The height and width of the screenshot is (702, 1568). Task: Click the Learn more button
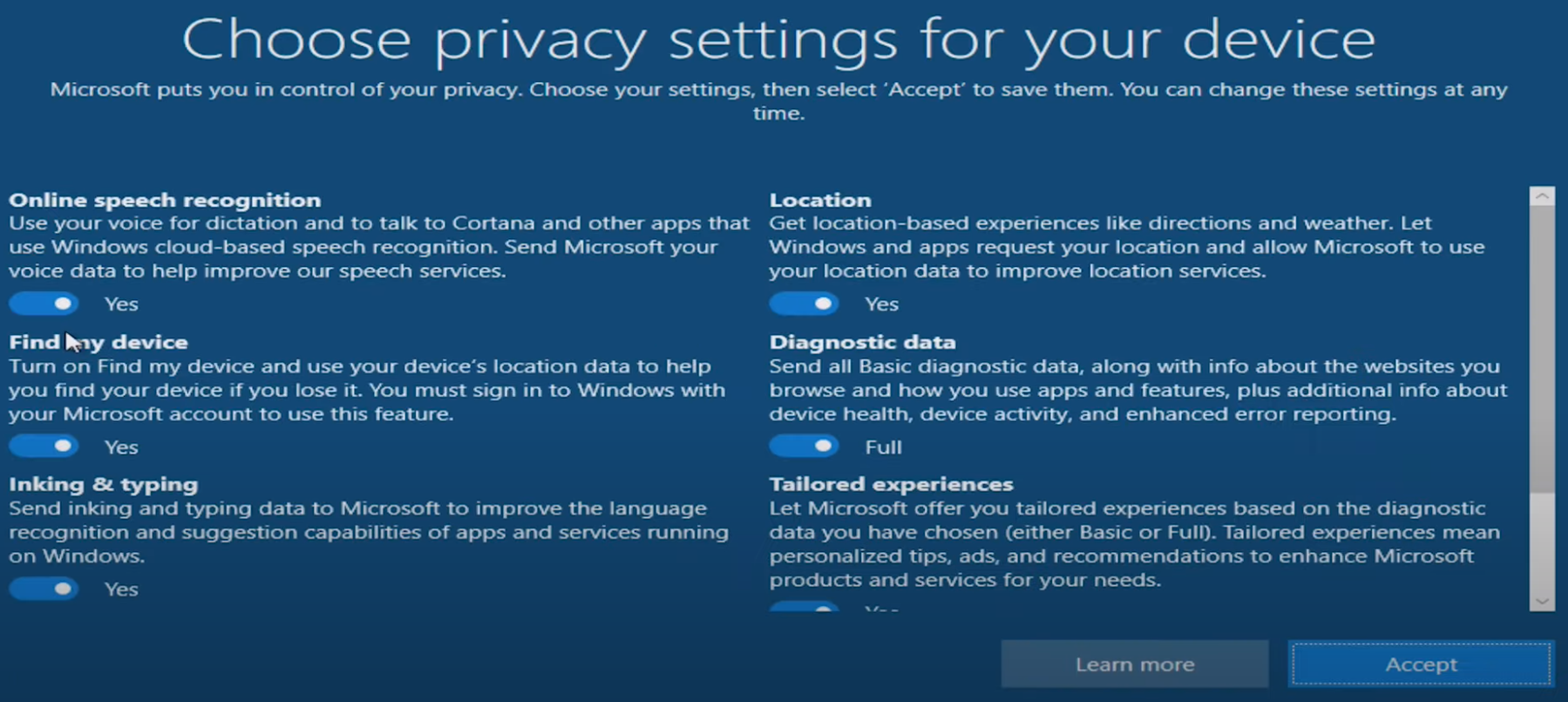coord(1135,665)
